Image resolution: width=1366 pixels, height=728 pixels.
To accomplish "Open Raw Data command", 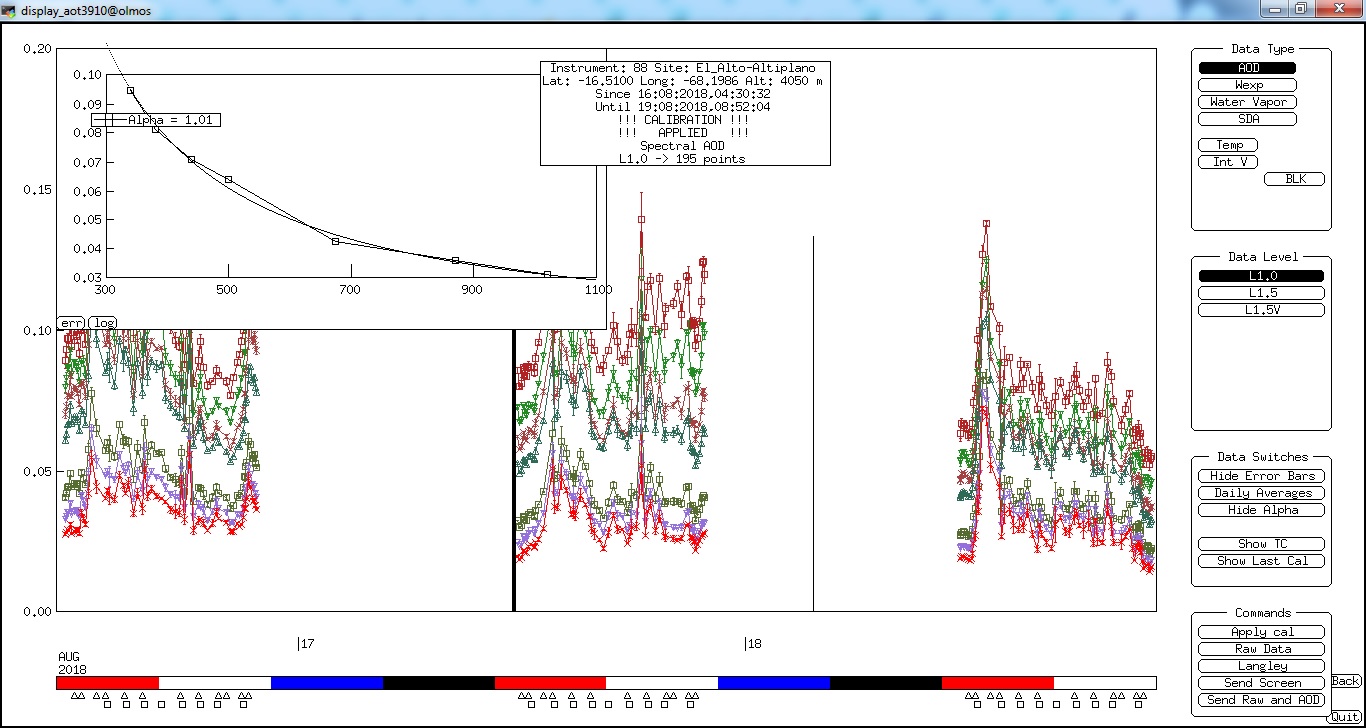I will click(x=1262, y=649).
